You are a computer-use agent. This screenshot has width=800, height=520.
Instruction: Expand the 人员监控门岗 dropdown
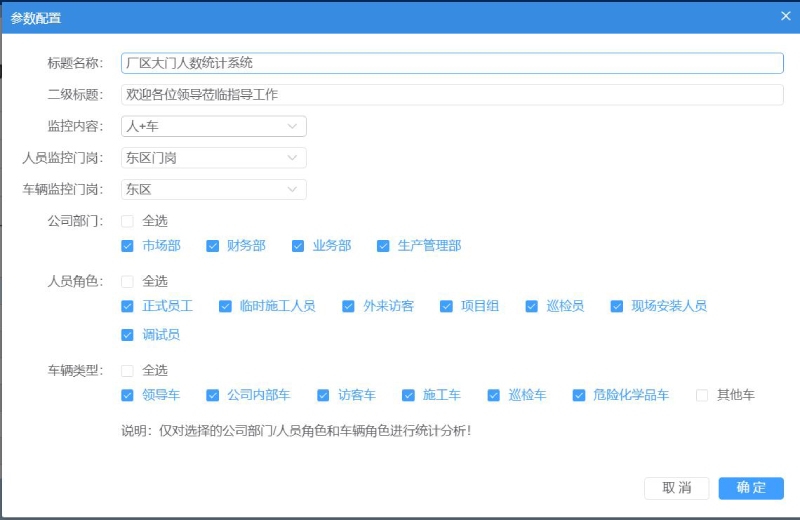(x=213, y=158)
